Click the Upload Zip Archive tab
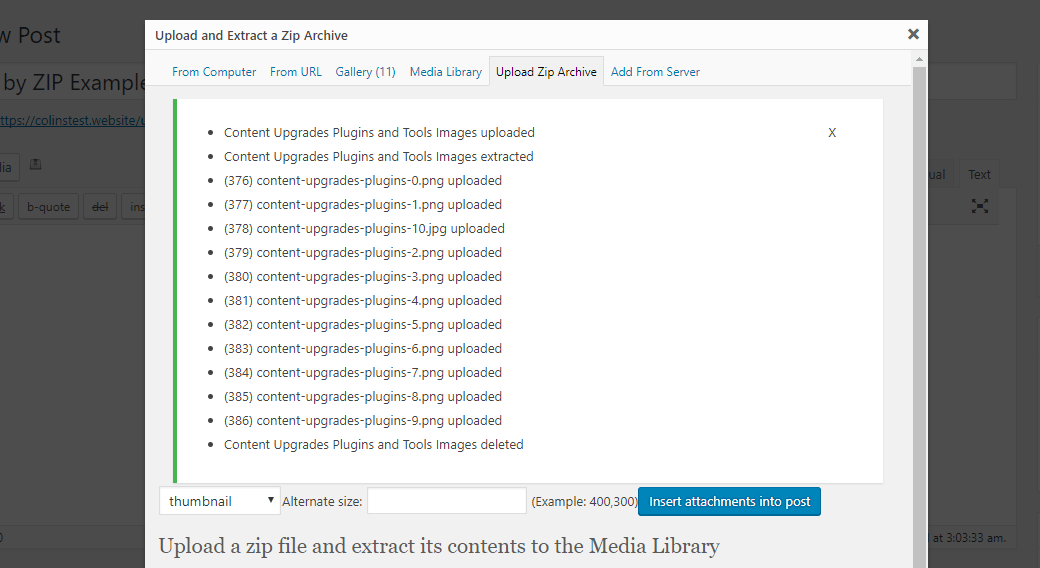 [x=546, y=72]
